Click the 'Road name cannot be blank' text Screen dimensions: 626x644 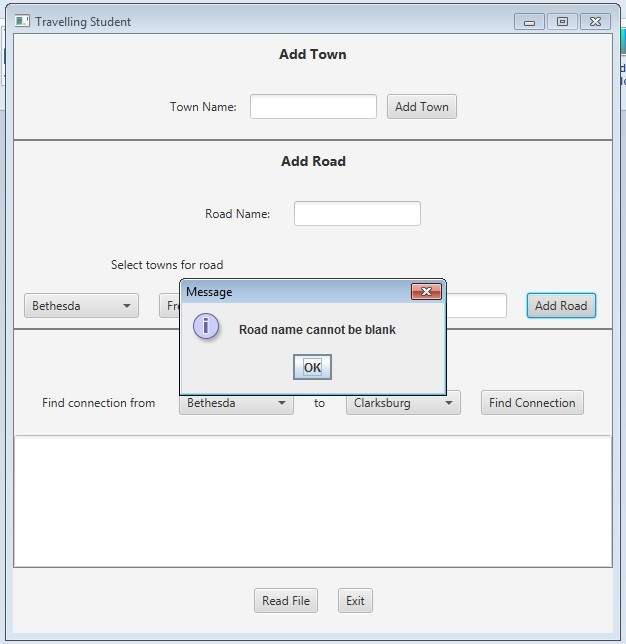click(x=317, y=330)
